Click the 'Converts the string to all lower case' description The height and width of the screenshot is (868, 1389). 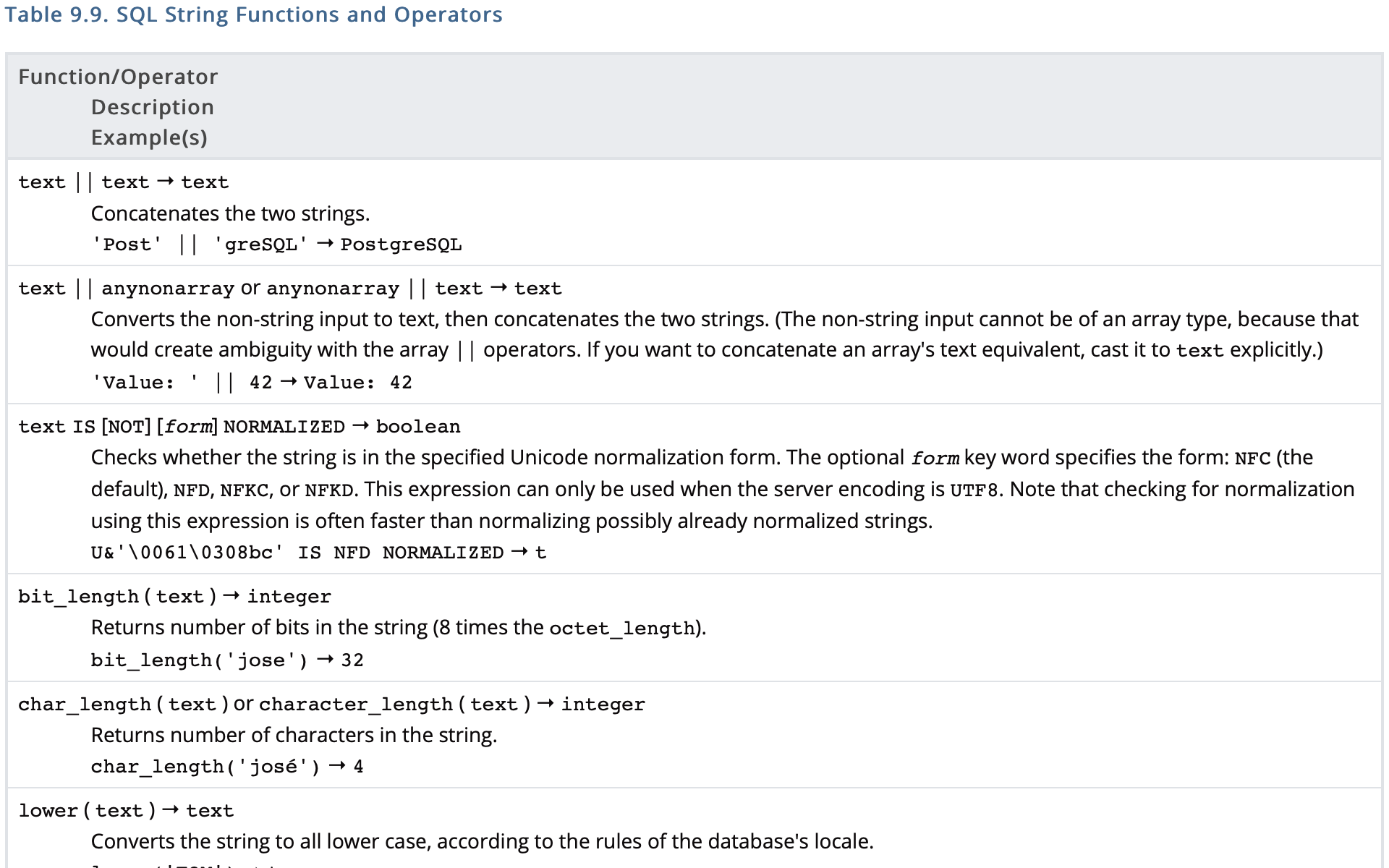pyautogui.click(x=482, y=841)
